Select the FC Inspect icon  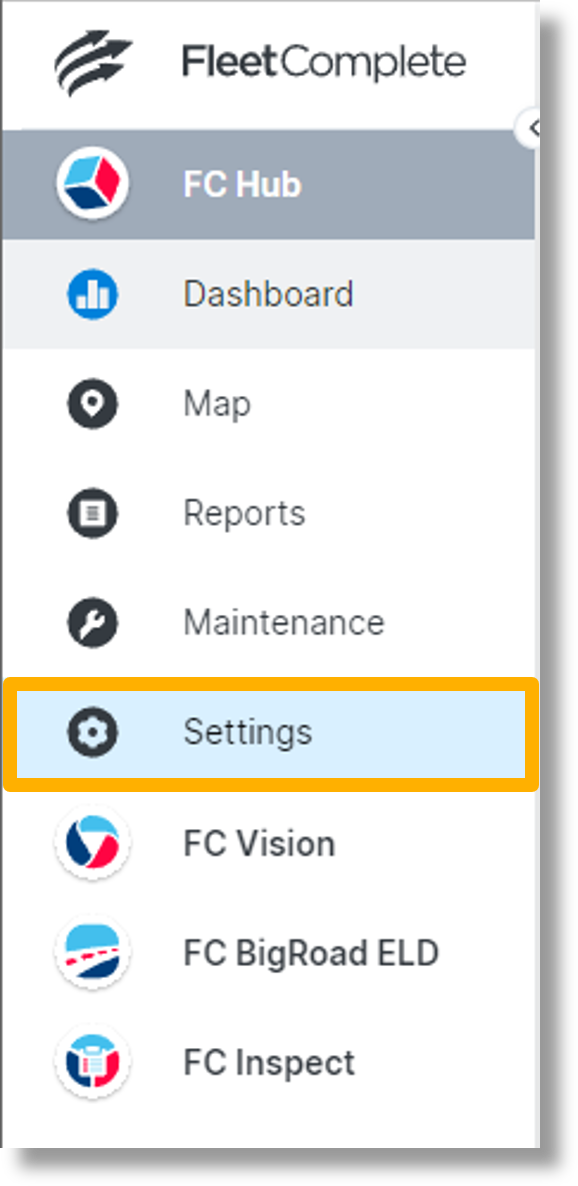click(x=91, y=1063)
